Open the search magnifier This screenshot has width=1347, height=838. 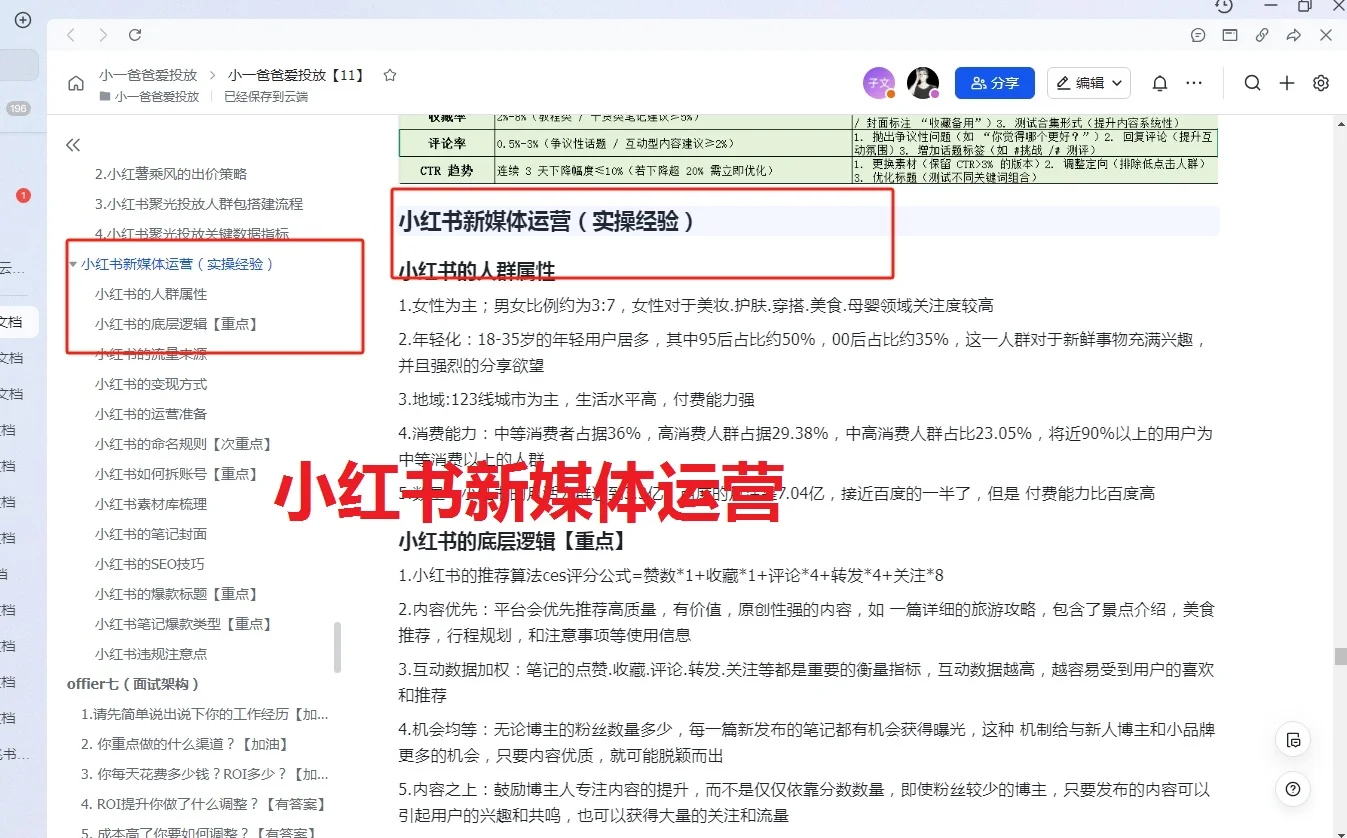coord(1252,83)
